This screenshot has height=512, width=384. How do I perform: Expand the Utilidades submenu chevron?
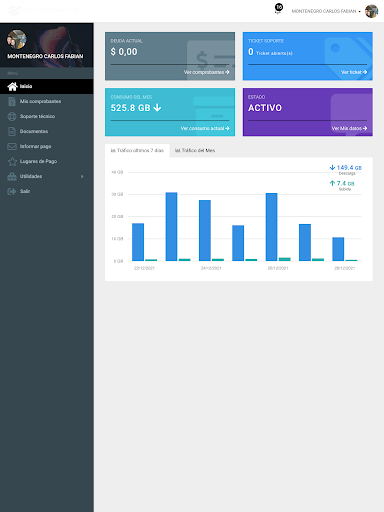82,176
